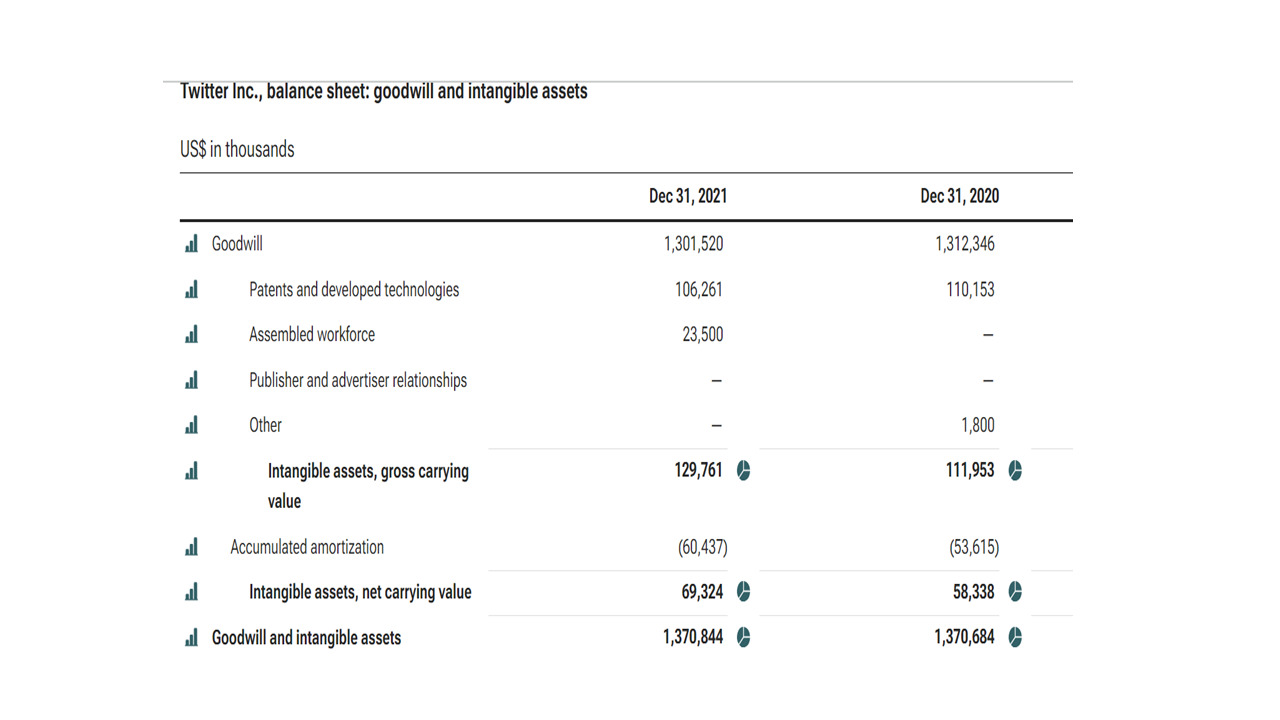Click the Dec 31, 2021 column header
Viewport: 1280px width, 720px height.
click(688, 196)
